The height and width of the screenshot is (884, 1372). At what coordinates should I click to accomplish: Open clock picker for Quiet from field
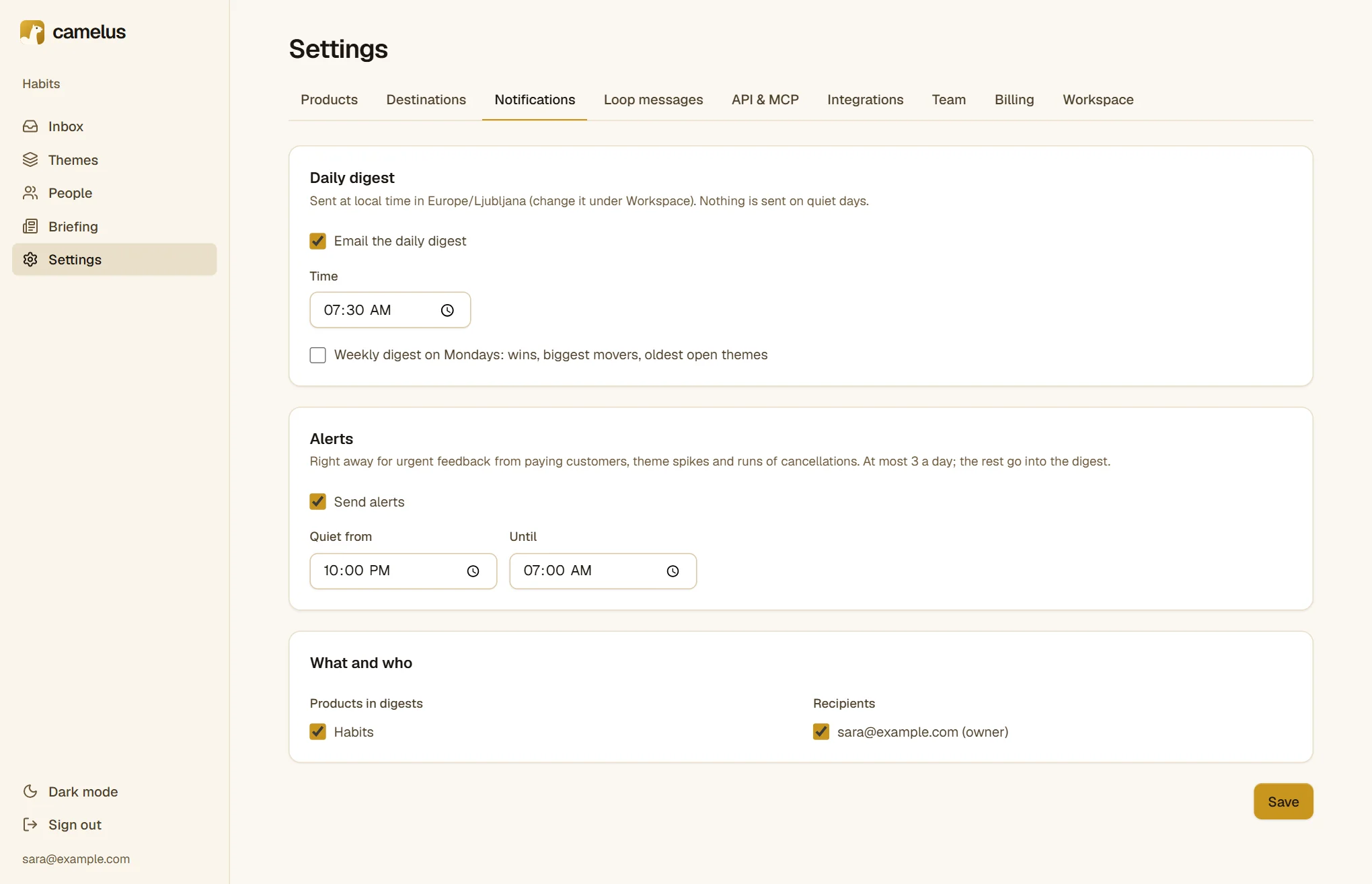click(473, 571)
